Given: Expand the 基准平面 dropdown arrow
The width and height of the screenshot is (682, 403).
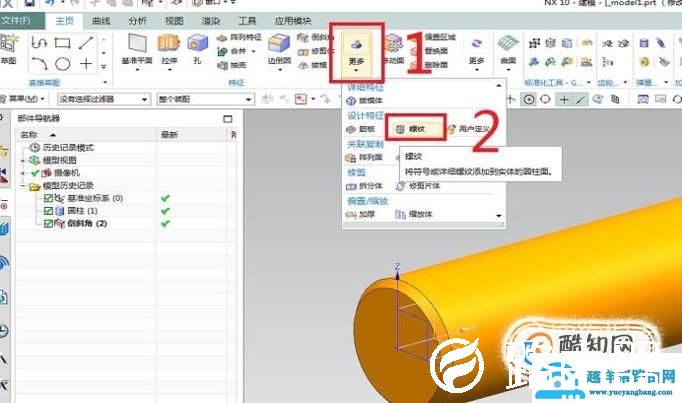Looking at the screenshot, I should [x=137, y=70].
